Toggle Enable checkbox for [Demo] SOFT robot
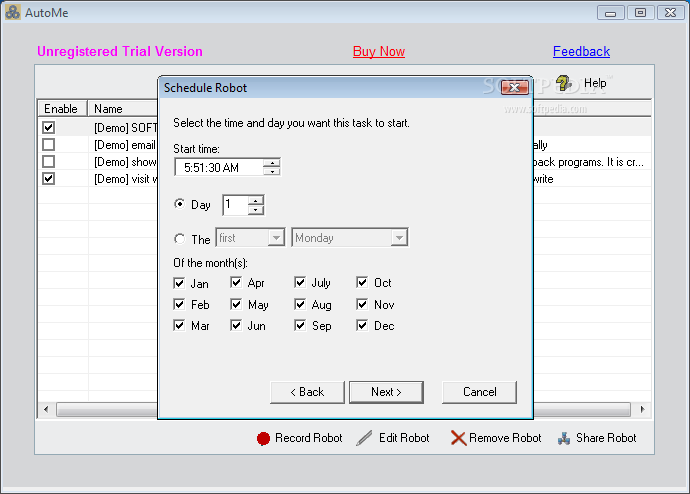 coord(48,128)
